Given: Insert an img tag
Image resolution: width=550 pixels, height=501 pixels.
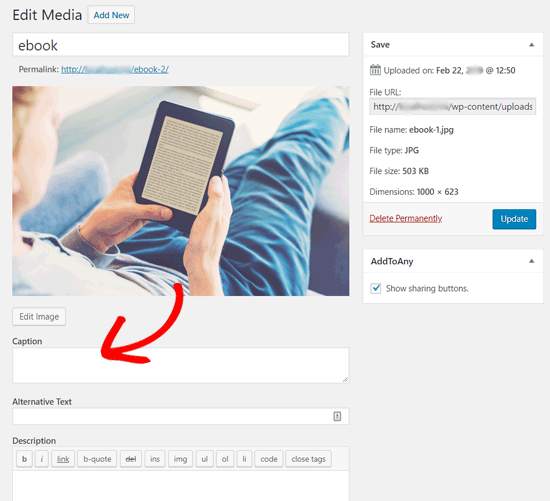Looking at the screenshot, I should [180, 459].
